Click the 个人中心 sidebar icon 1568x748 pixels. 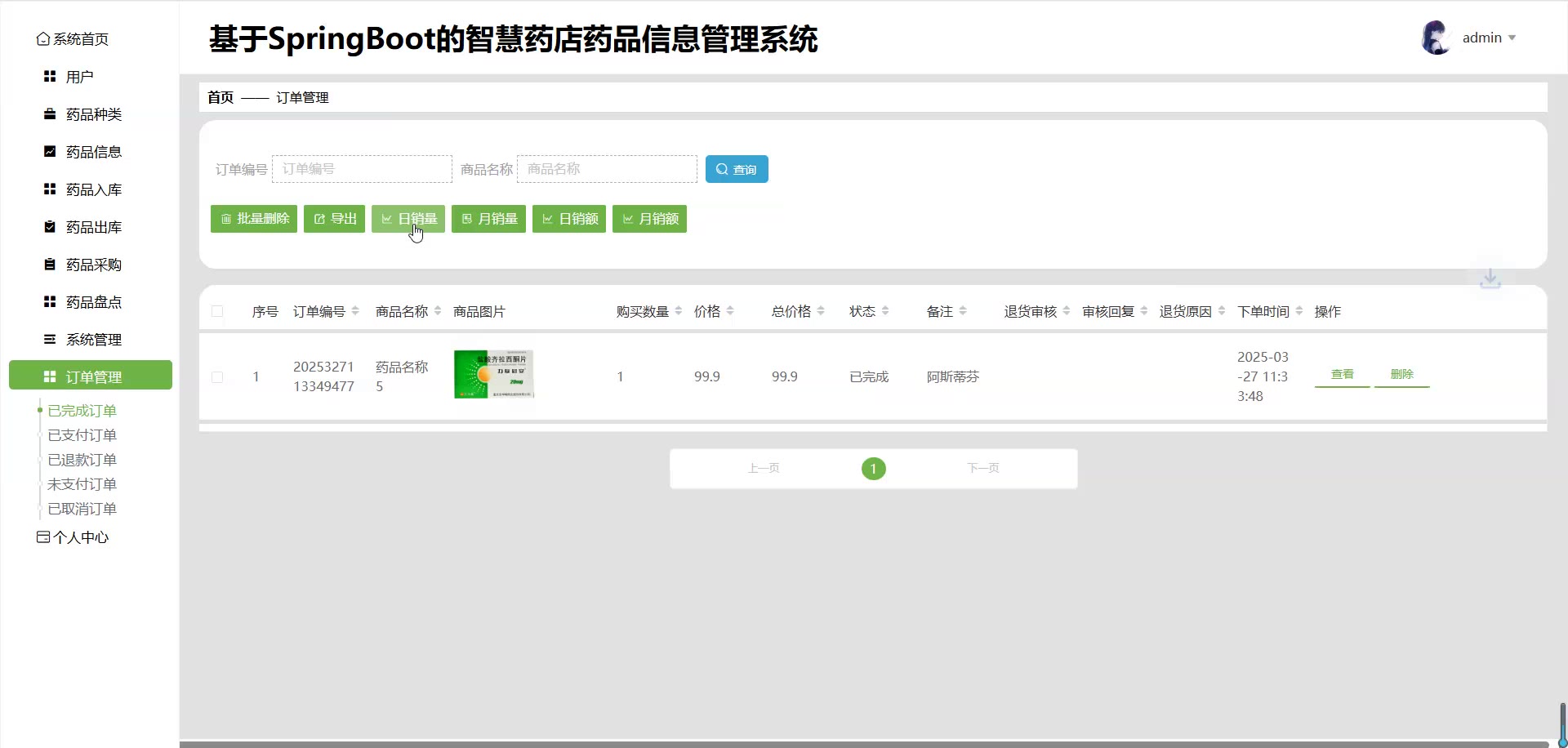(42, 537)
